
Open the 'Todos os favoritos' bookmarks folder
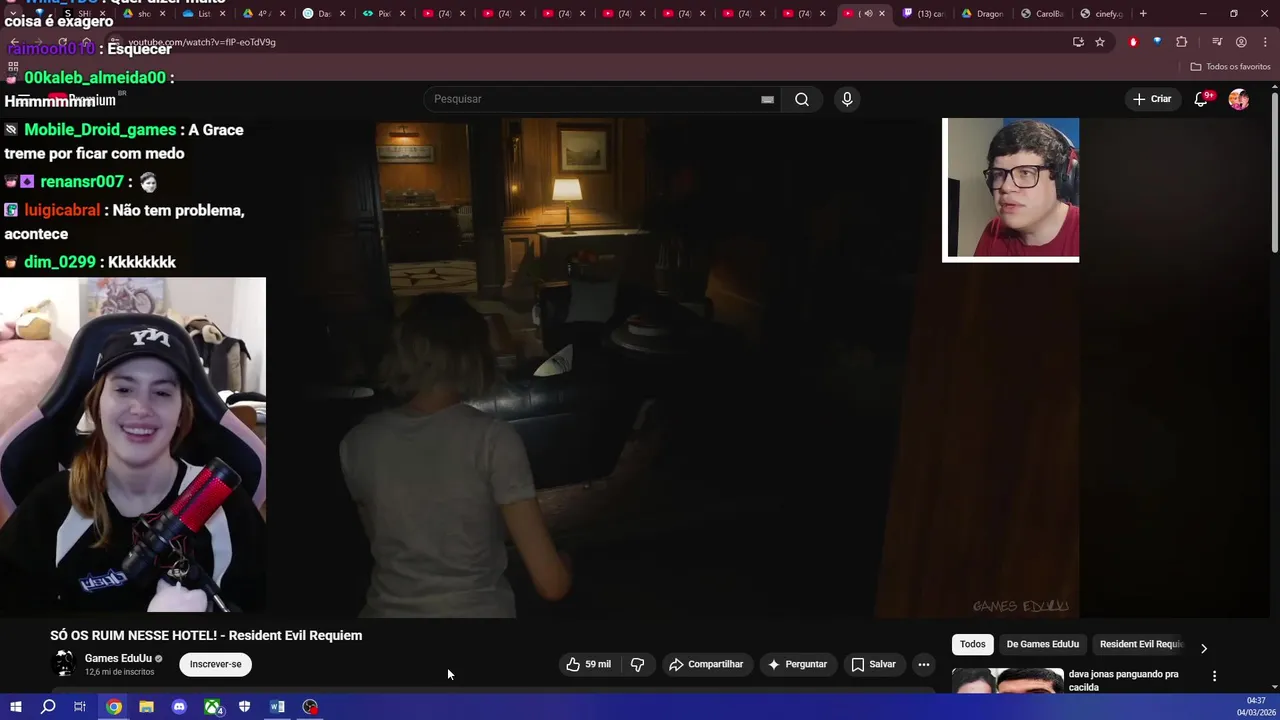point(1230,67)
